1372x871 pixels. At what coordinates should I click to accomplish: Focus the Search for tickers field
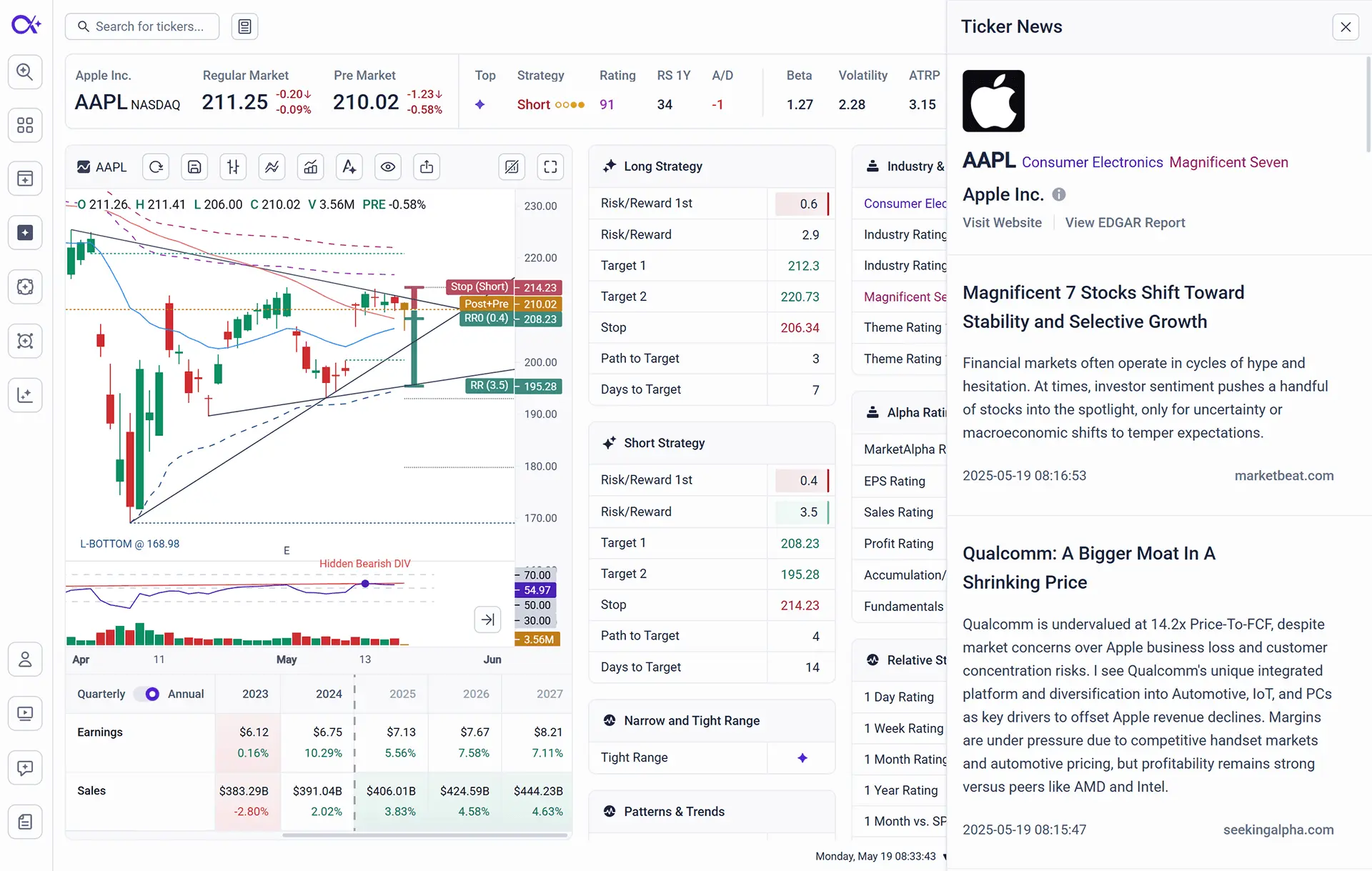[x=142, y=26]
